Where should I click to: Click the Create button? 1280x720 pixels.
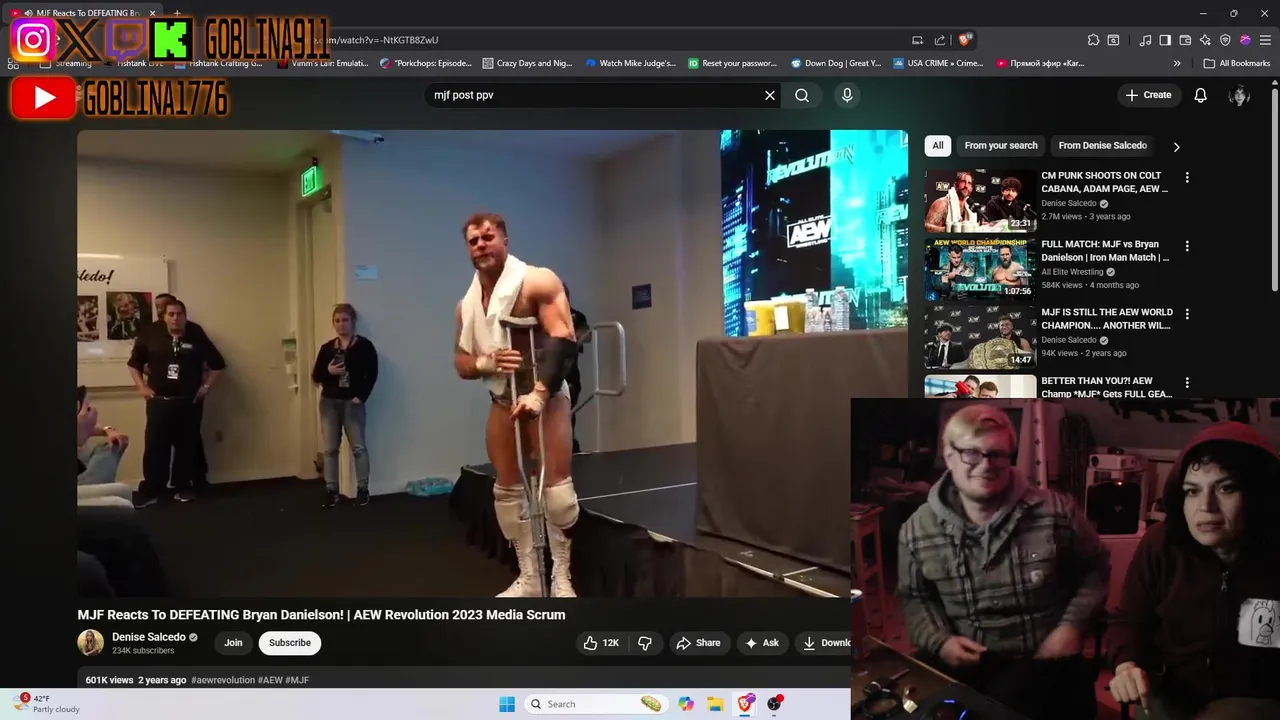point(1148,95)
